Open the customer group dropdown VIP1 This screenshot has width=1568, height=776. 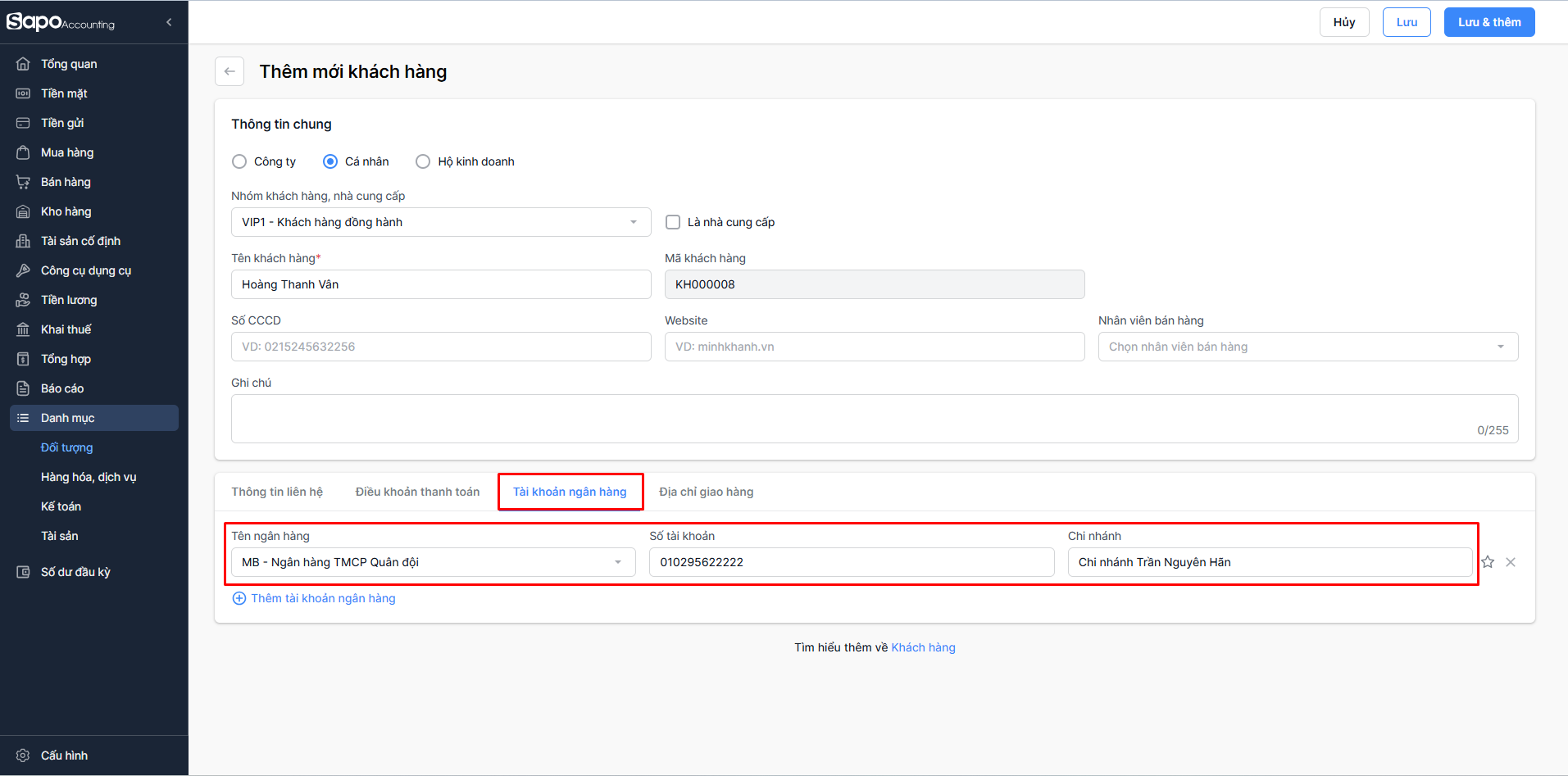click(x=440, y=222)
